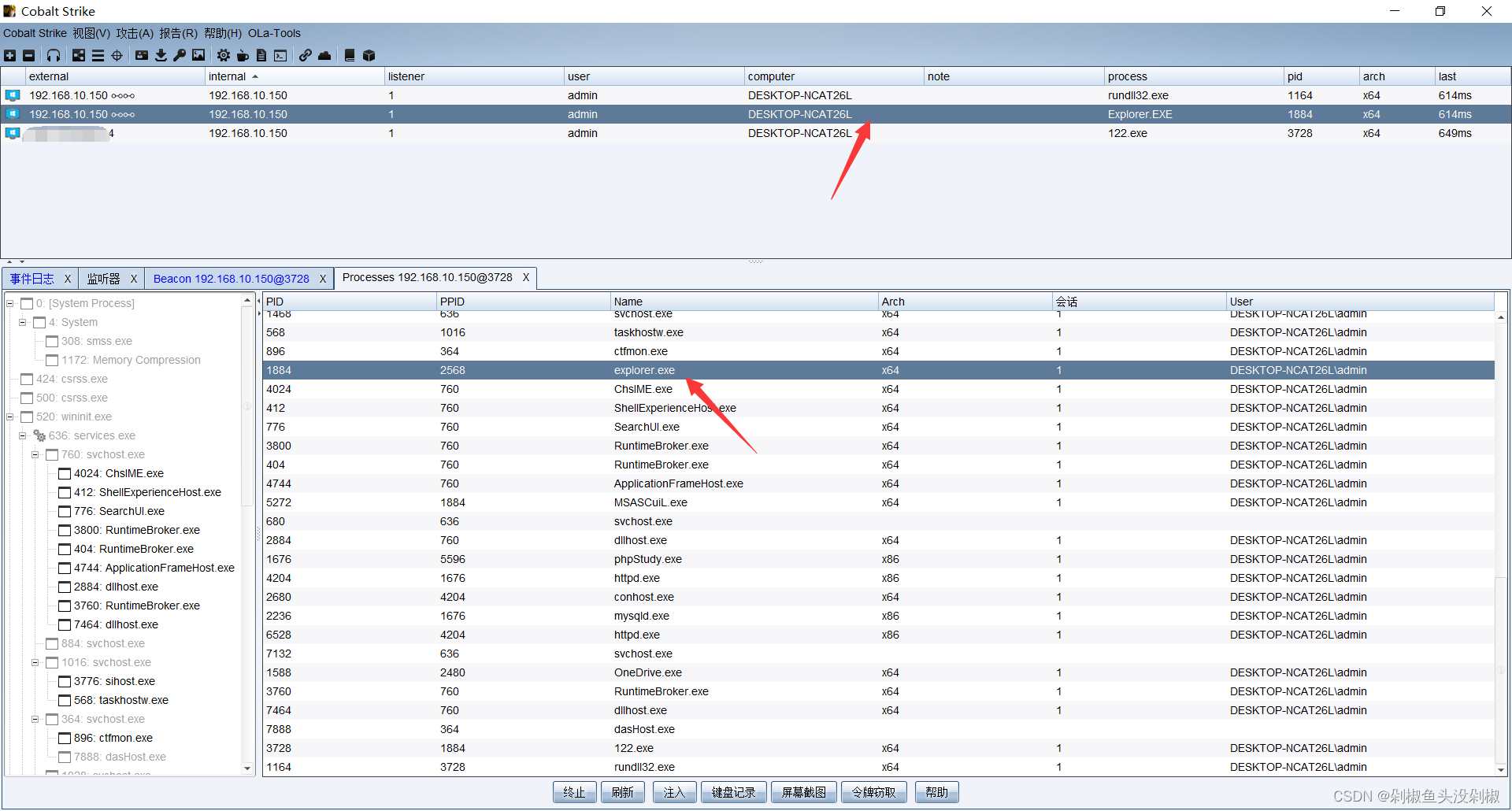Image resolution: width=1512 pixels, height=811 pixels.
Task: Open the OLa-Tools menu
Action: pyautogui.click(x=274, y=33)
